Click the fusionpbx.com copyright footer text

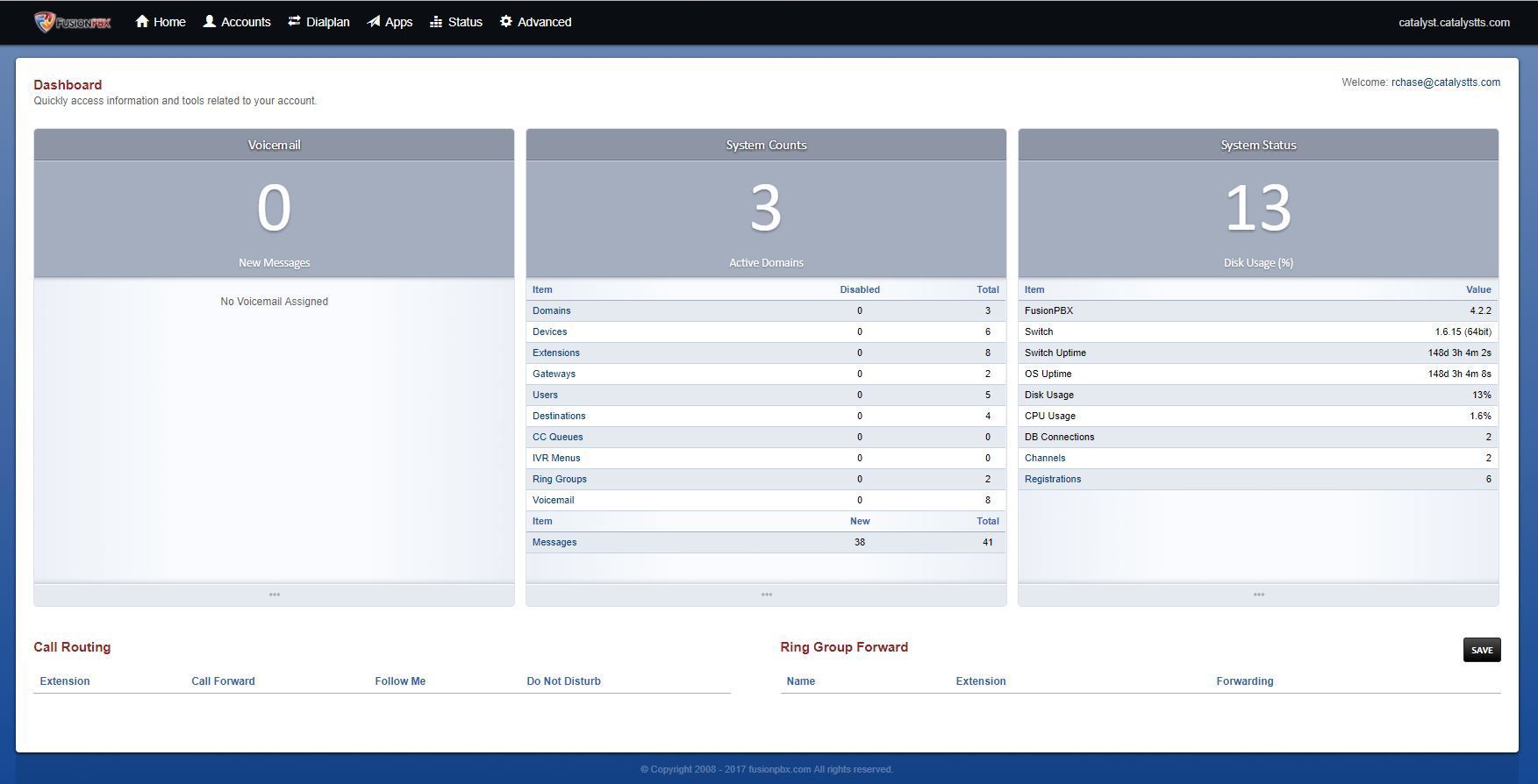coord(767,769)
